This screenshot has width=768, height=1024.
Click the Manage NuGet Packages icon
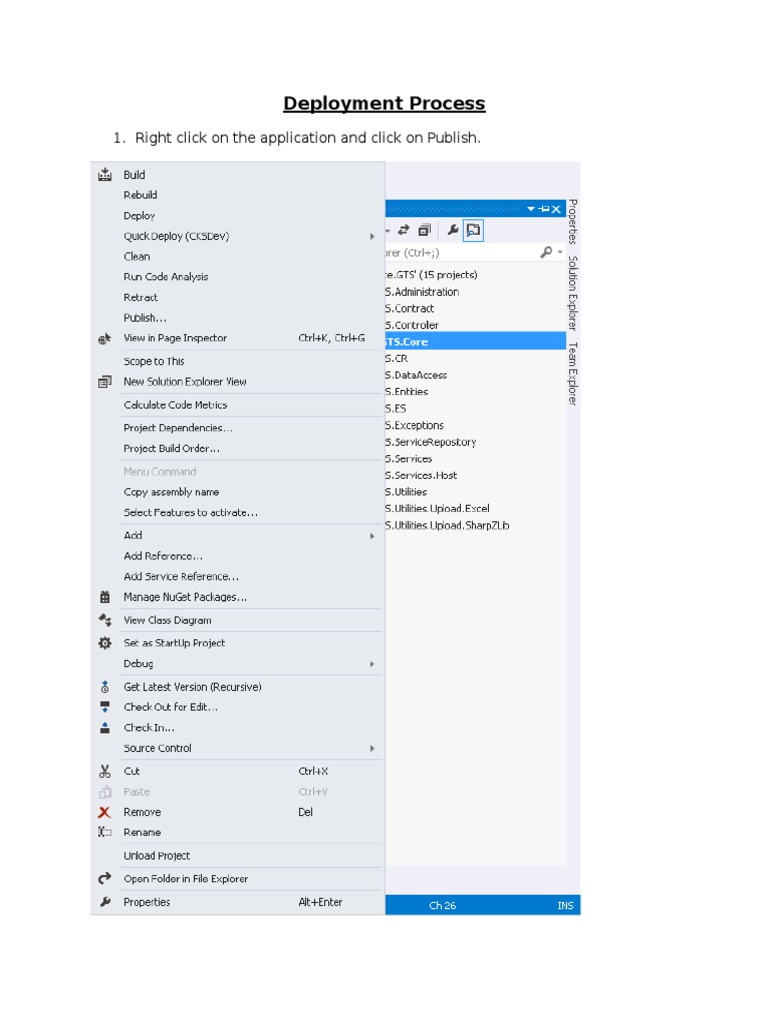coord(105,597)
